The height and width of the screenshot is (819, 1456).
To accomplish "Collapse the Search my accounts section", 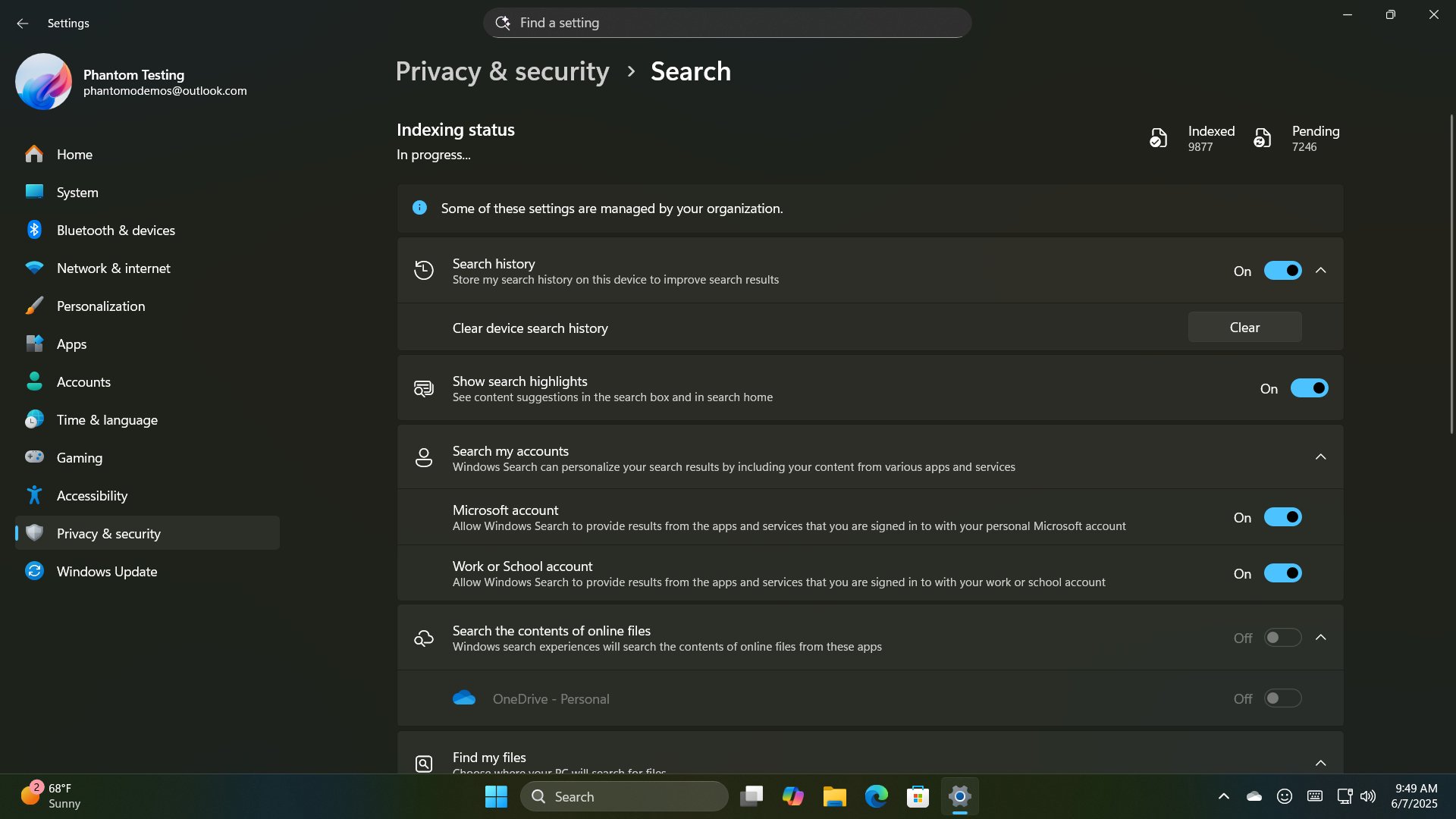I will pos(1320,457).
